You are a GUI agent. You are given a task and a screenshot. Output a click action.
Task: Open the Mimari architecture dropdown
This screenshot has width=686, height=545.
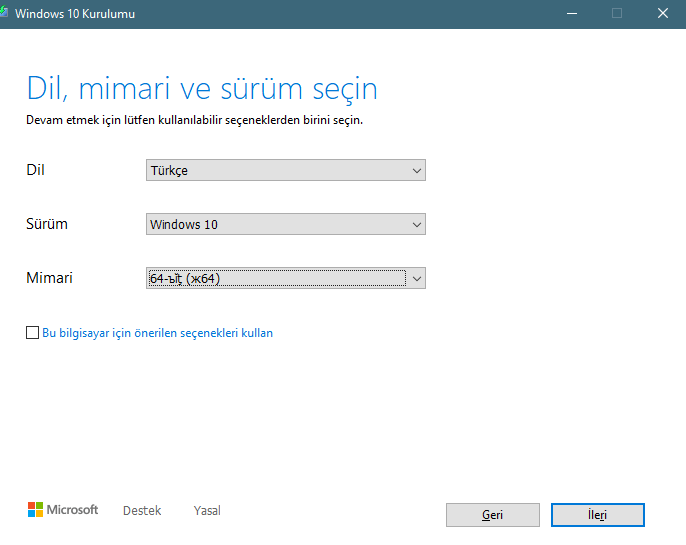pos(286,278)
